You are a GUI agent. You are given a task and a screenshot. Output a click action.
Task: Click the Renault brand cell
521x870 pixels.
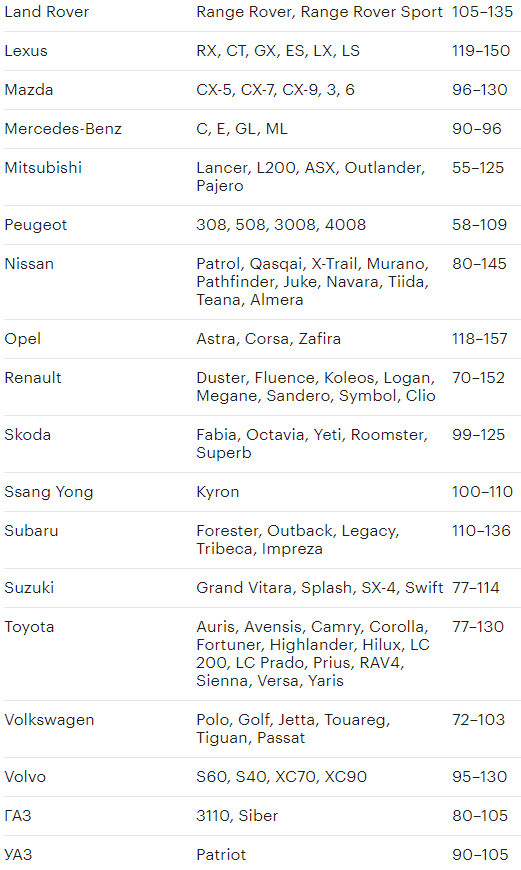[33, 378]
